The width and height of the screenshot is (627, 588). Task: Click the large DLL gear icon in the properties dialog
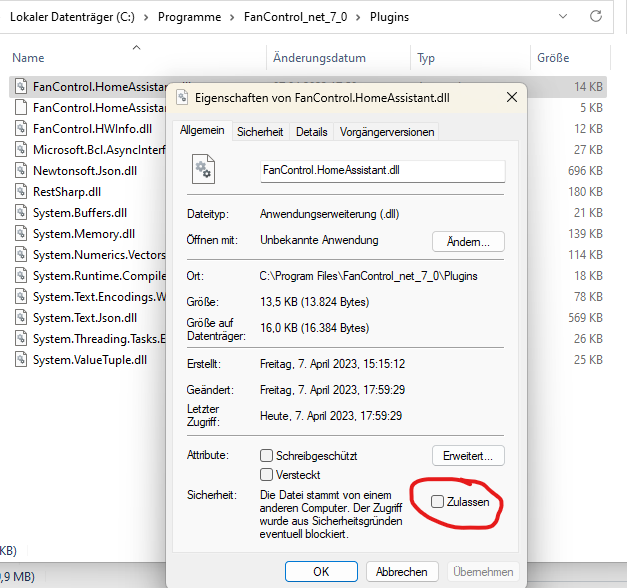click(203, 169)
